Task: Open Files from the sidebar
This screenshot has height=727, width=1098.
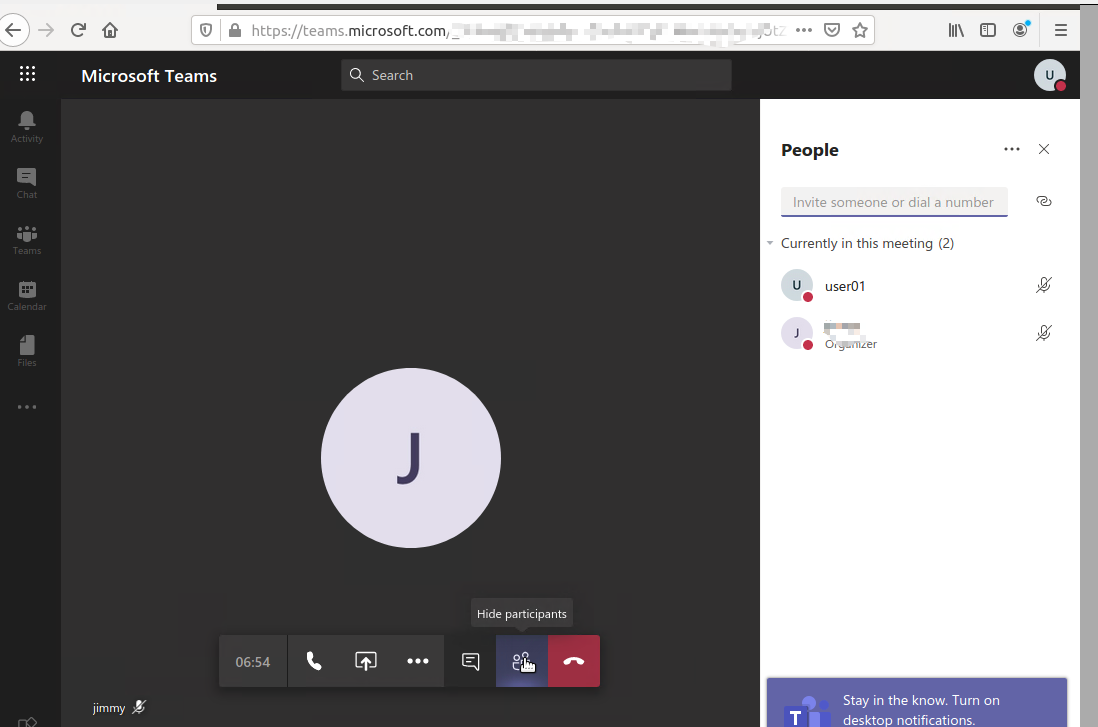Action: point(26,348)
